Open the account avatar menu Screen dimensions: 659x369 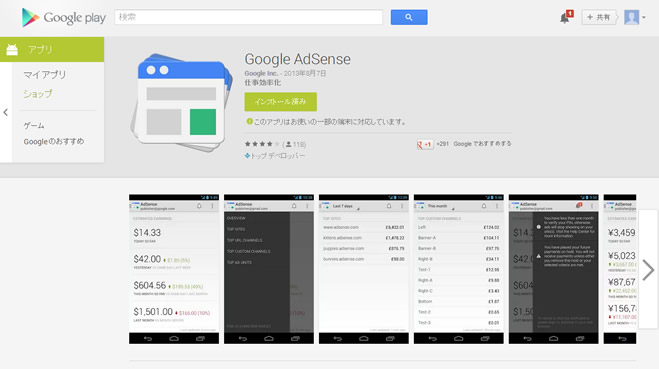click(631, 17)
